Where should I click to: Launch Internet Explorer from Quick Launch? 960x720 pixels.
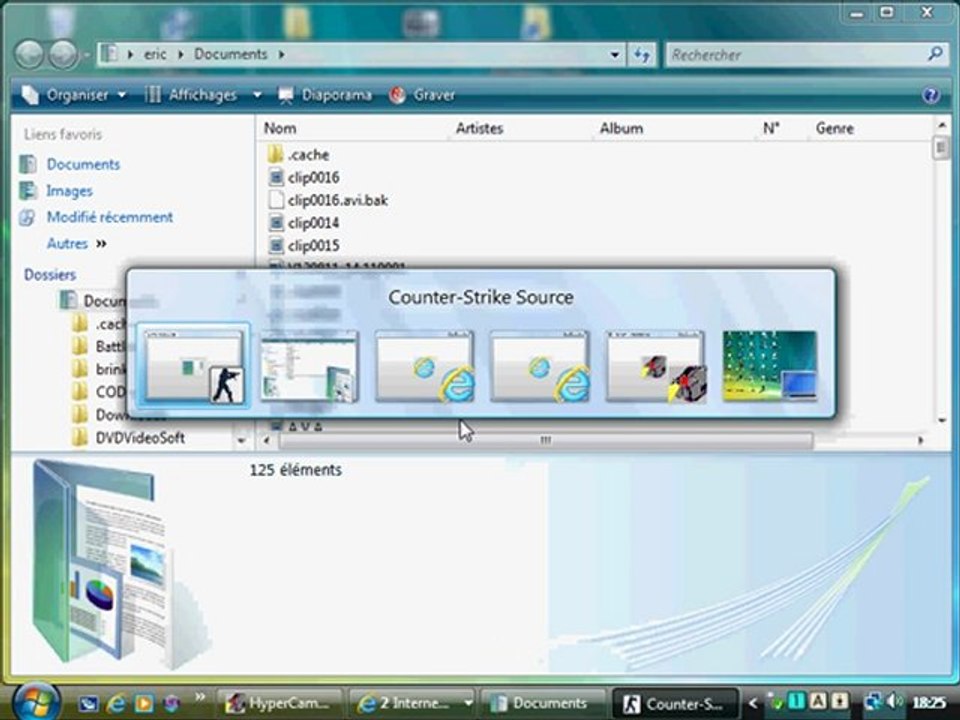[x=116, y=703]
